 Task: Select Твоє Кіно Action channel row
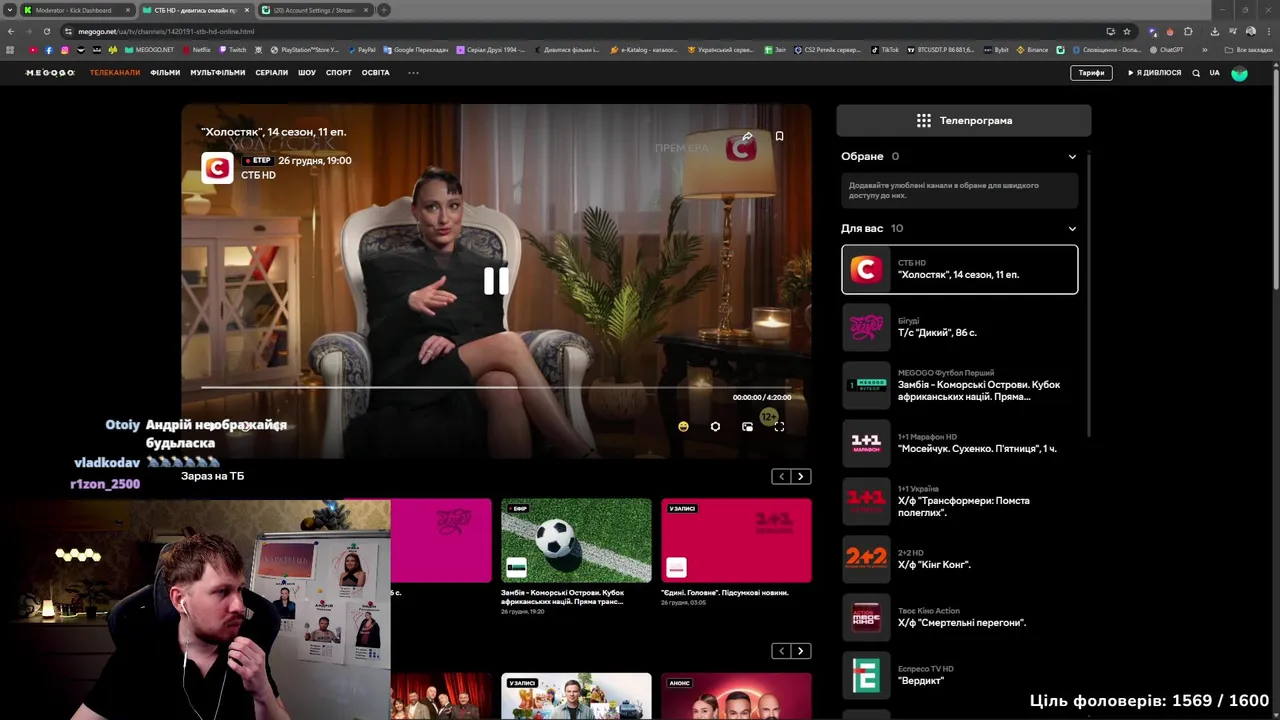click(960, 617)
